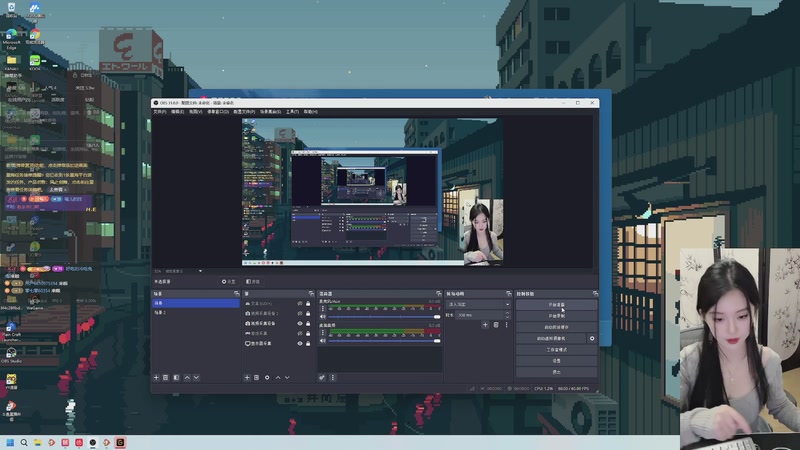Open OBS Studio desktop shortcut

[11, 355]
